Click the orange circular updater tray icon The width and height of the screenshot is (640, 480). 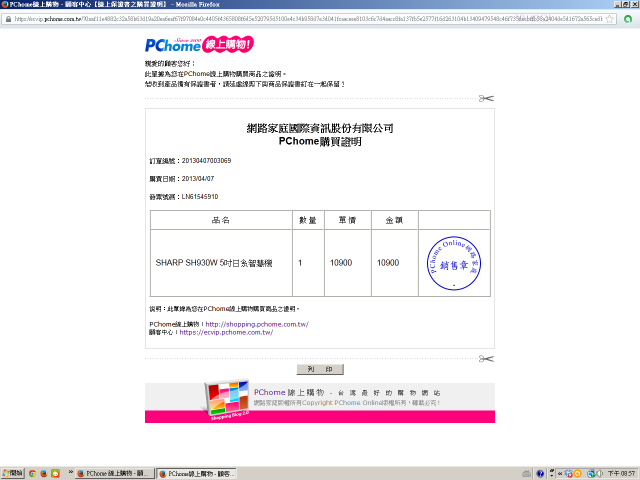click(578, 473)
